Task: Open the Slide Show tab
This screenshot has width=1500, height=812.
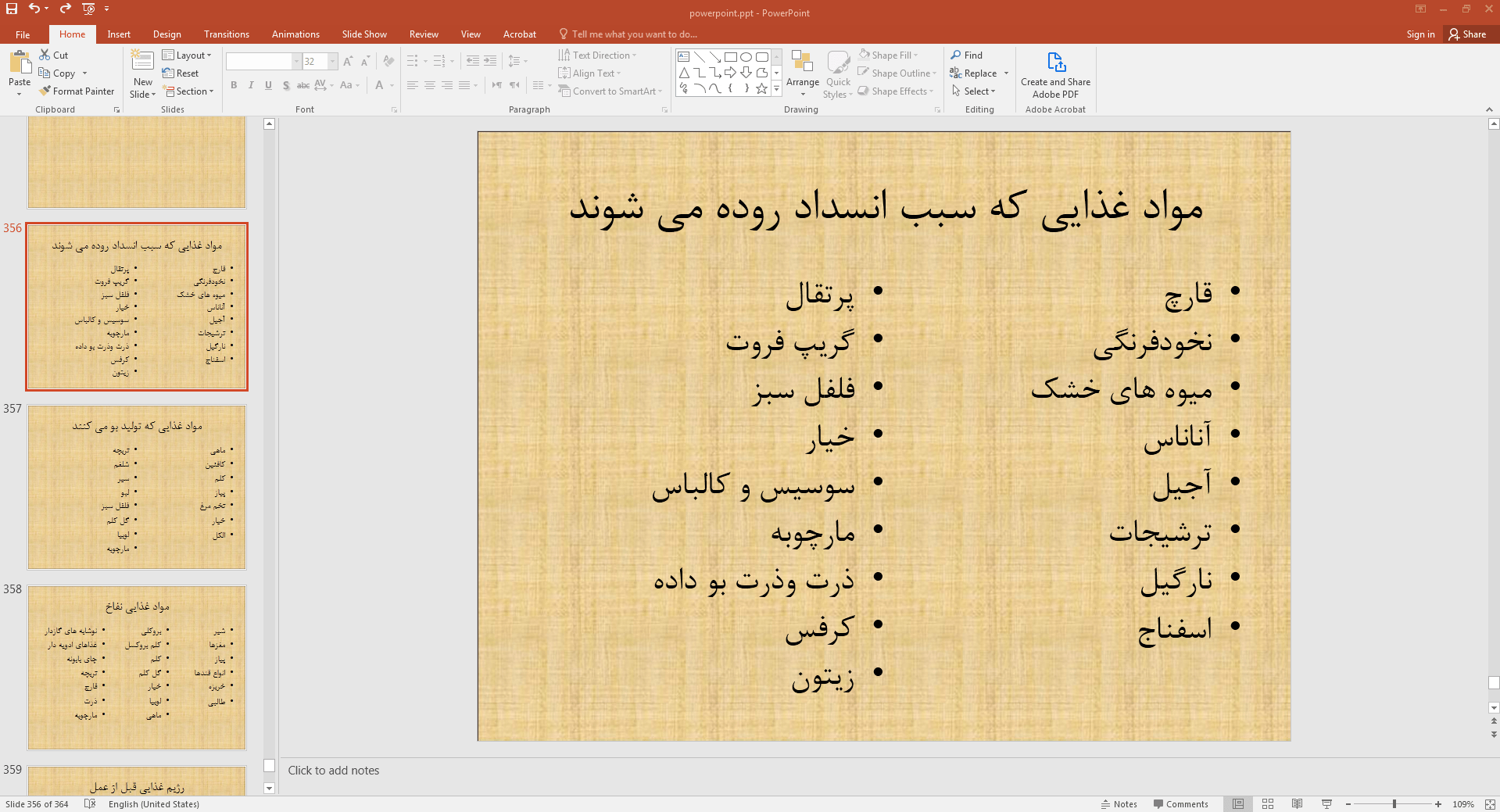Action: [x=364, y=34]
